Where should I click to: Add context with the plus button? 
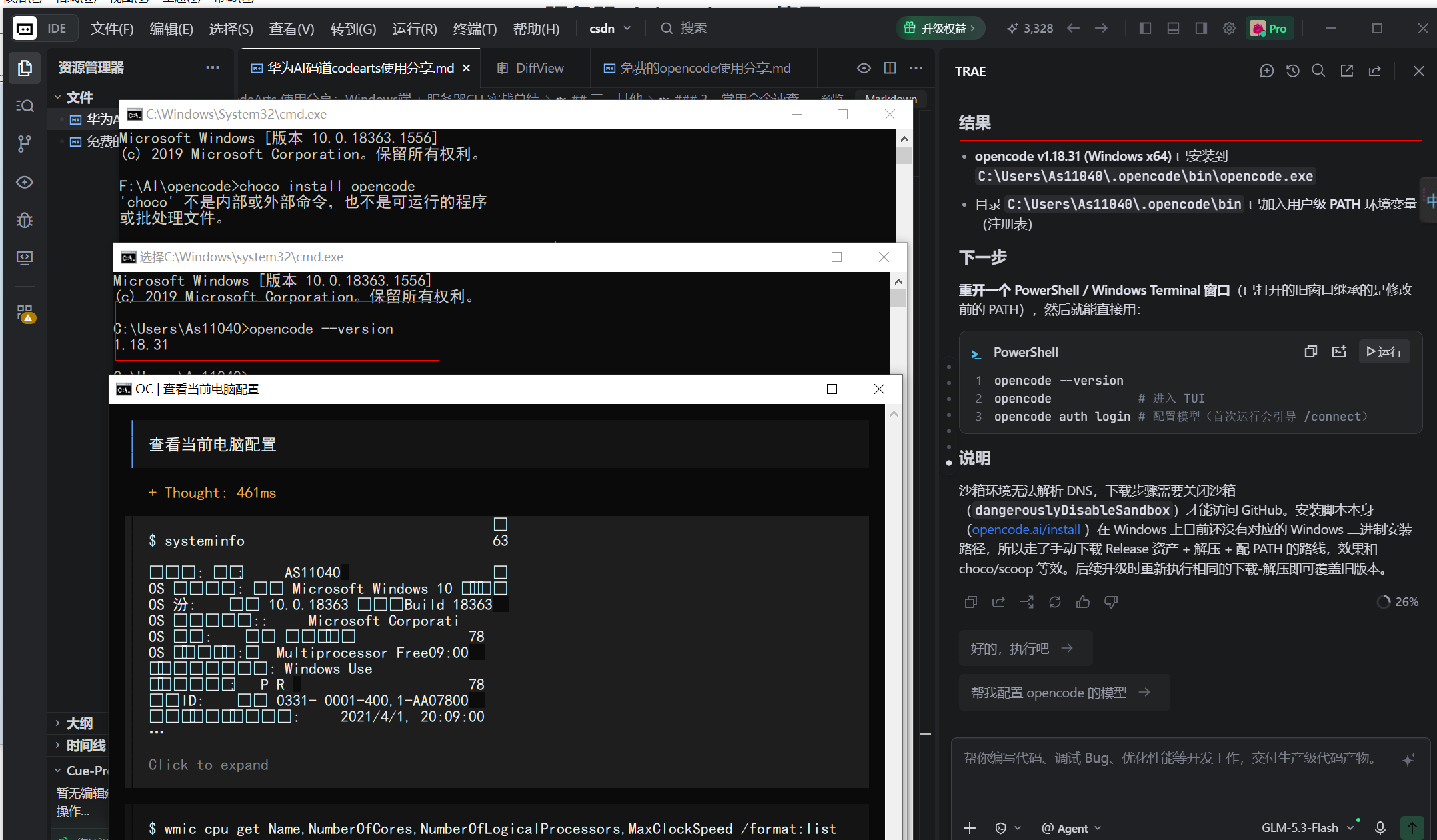(970, 827)
